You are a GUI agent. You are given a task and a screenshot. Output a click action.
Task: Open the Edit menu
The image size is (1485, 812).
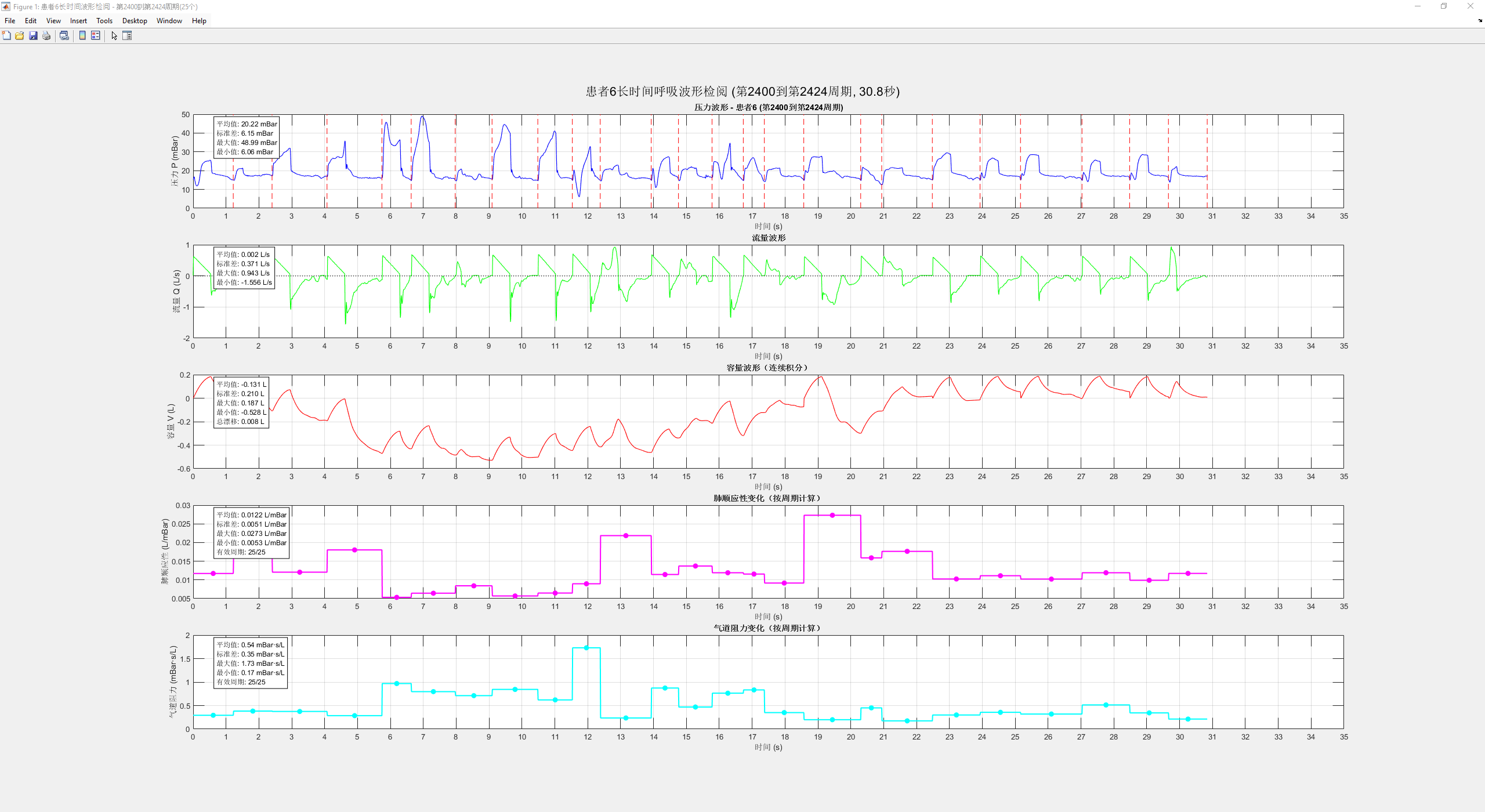pyautogui.click(x=31, y=21)
